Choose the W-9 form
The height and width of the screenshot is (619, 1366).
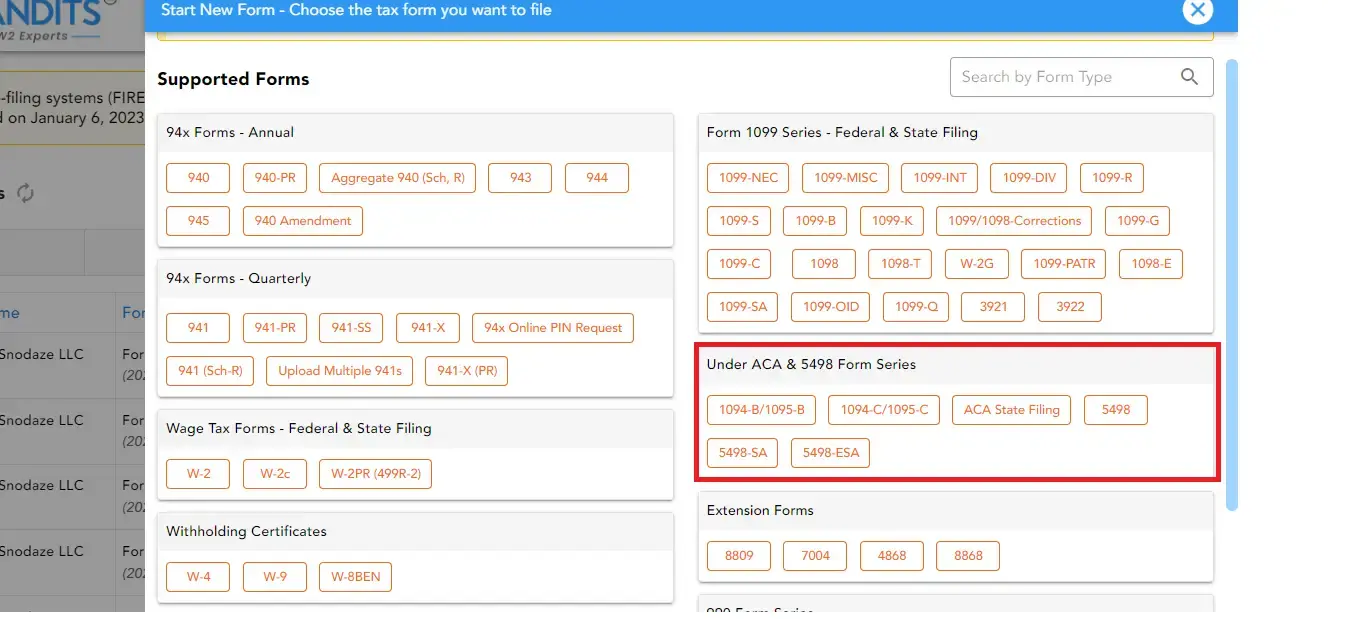(275, 577)
